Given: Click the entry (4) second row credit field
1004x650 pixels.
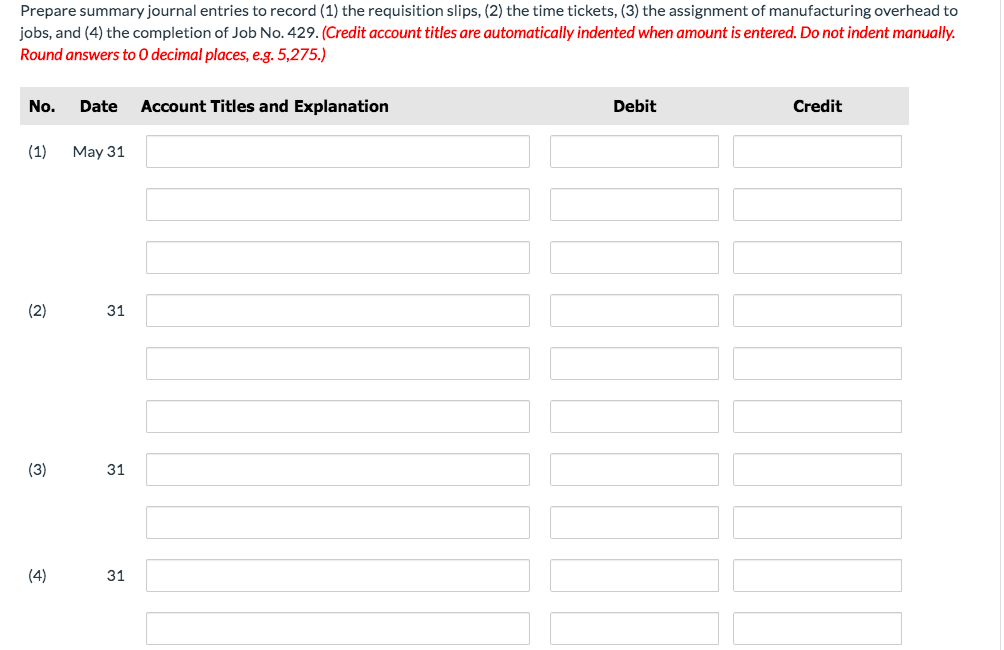Looking at the screenshot, I should (x=817, y=629).
